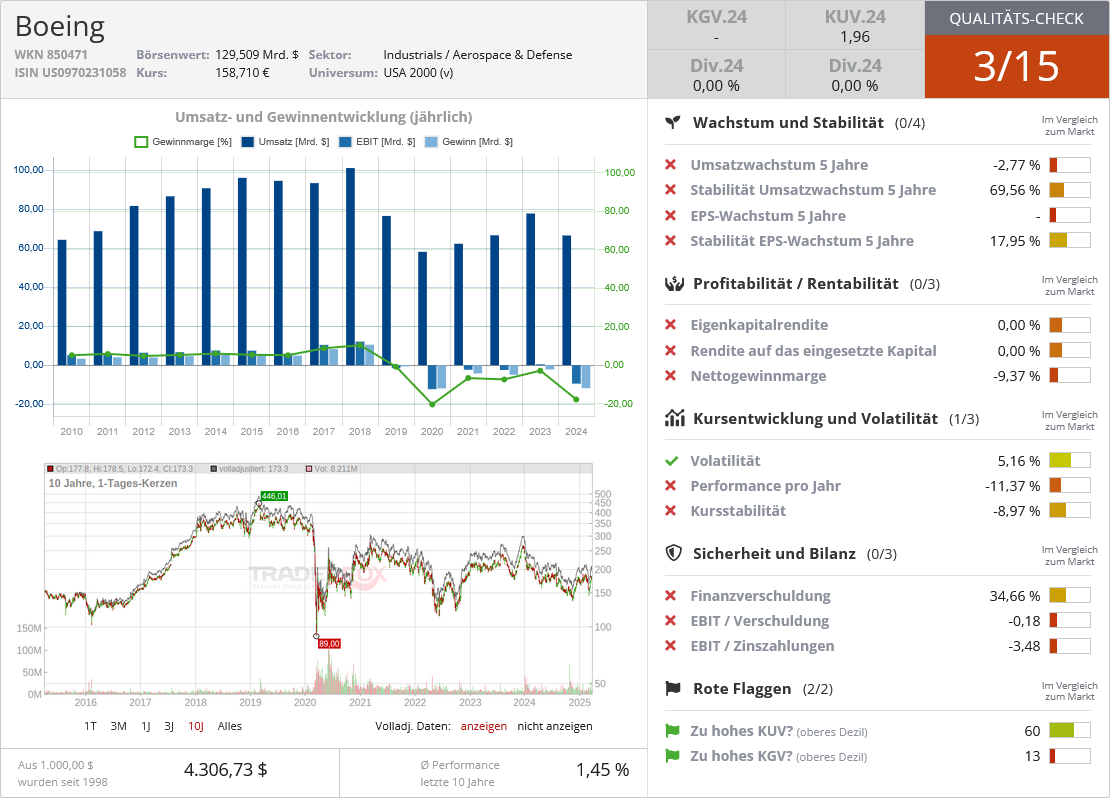Switch the price chart to 1T range
The height and width of the screenshot is (798, 1110).
click(90, 726)
